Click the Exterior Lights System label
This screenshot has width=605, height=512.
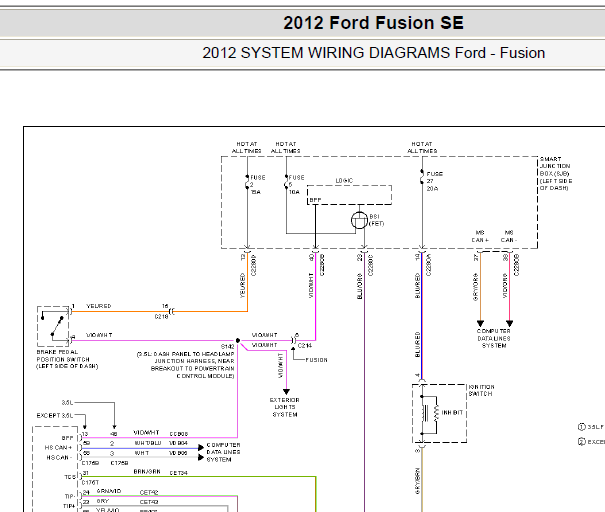point(285,407)
